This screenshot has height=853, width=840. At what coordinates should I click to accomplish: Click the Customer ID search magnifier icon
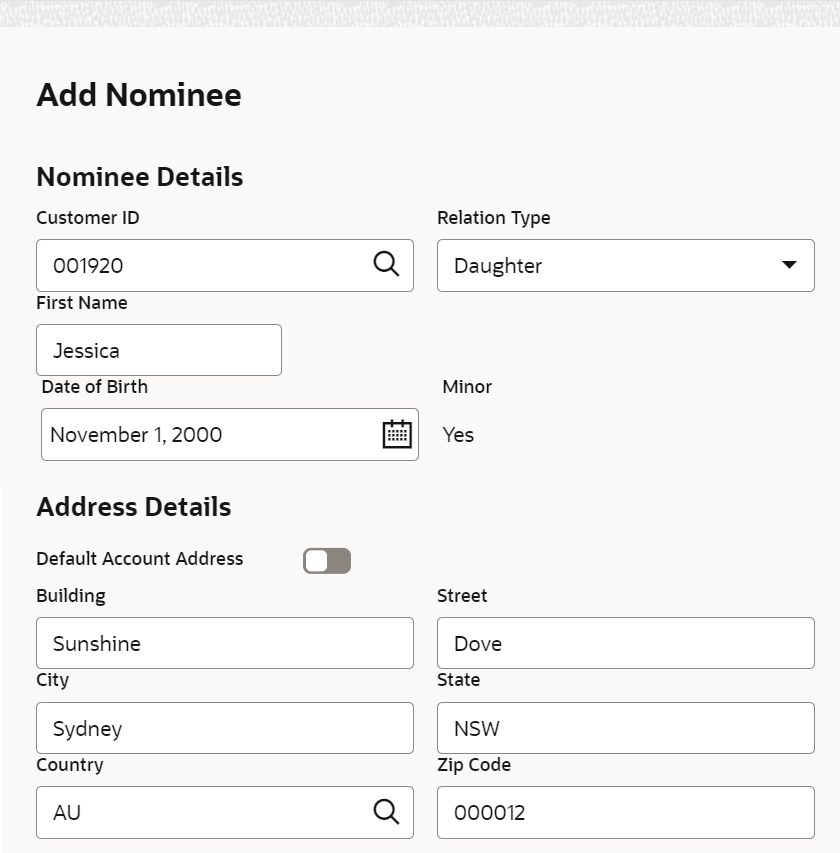point(386,265)
